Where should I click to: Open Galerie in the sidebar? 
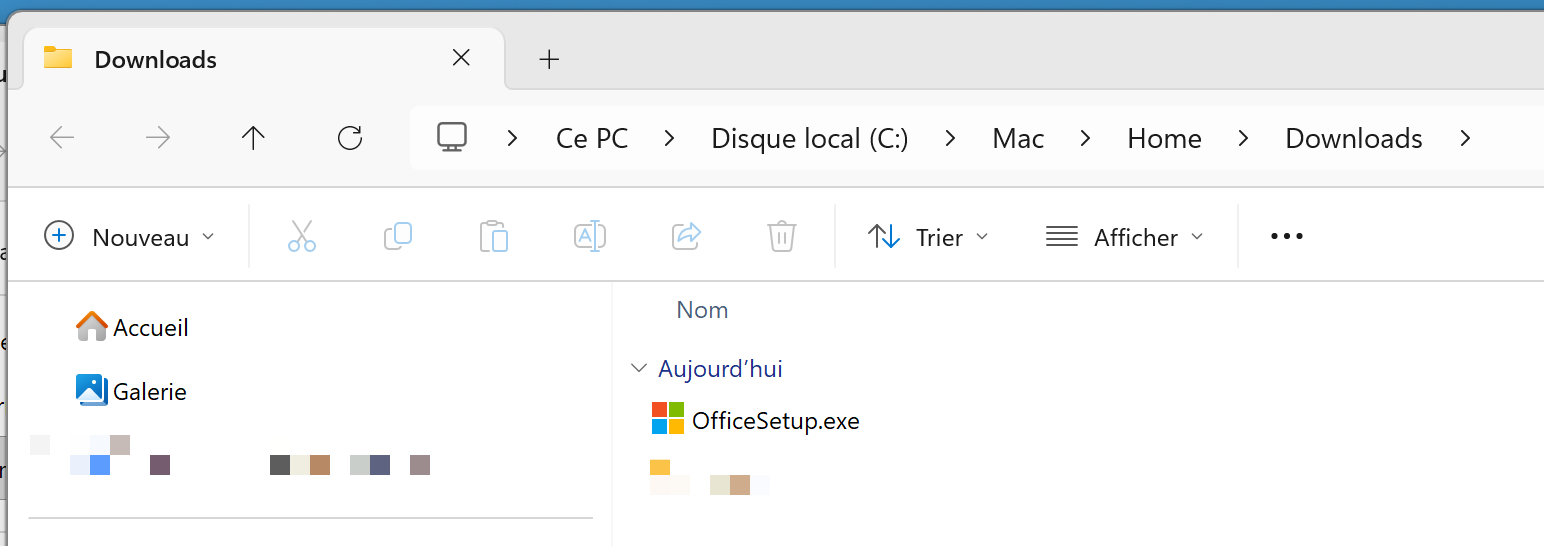pos(132,391)
